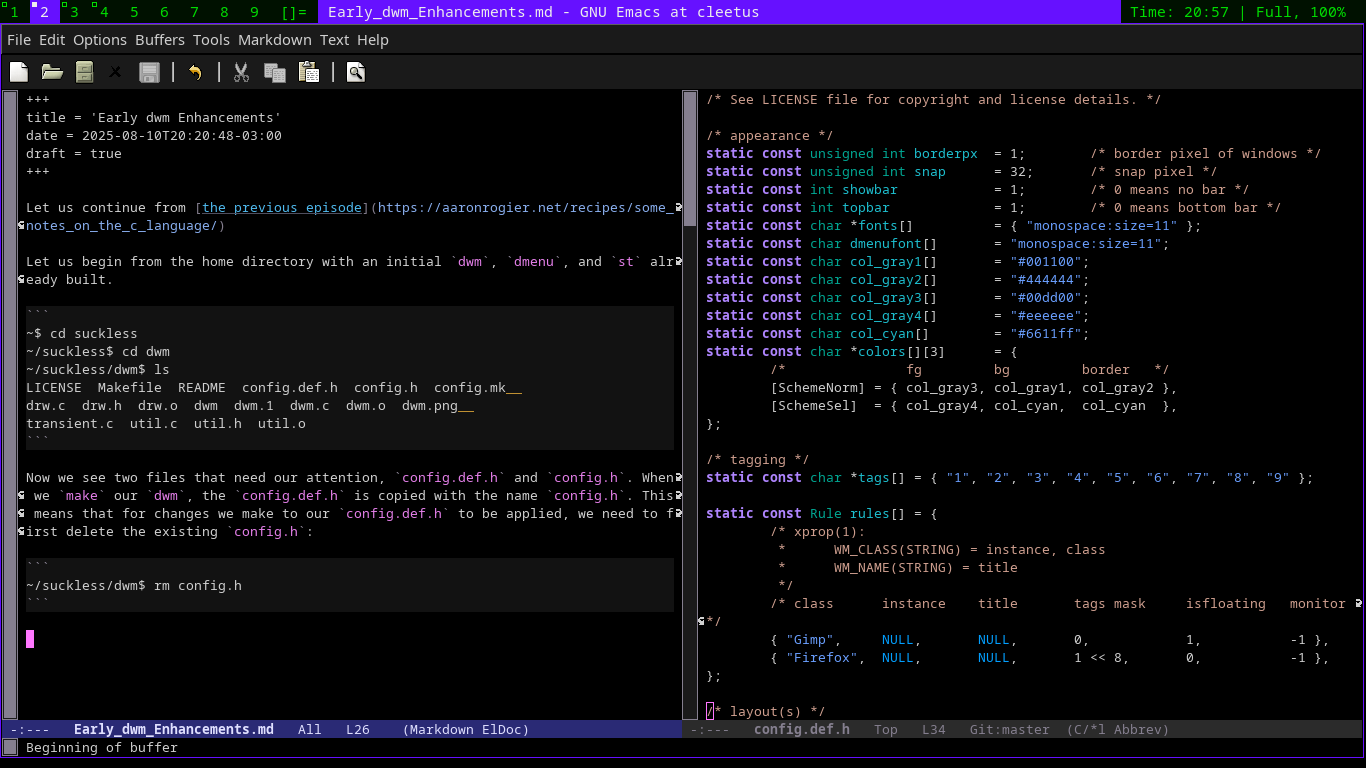Click 'All' position indicator in mode line
This screenshot has height=768, width=1366.
(x=310, y=730)
